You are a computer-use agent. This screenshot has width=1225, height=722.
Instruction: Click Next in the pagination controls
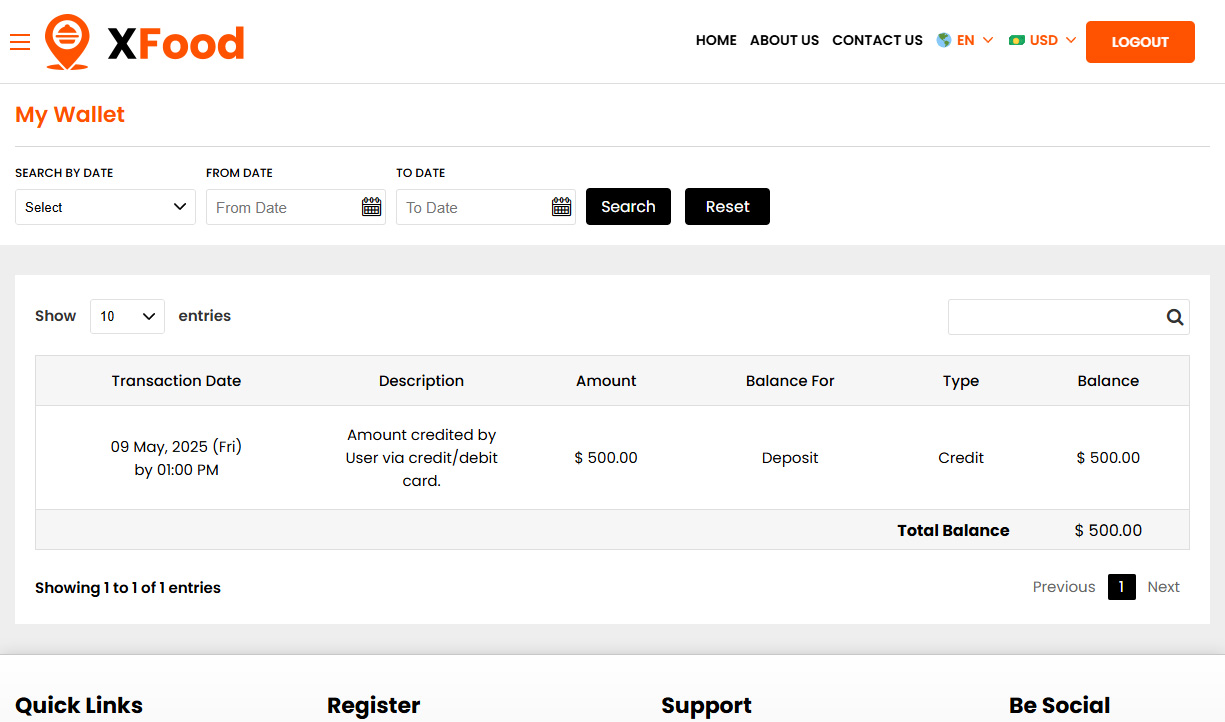click(1163, 587)
